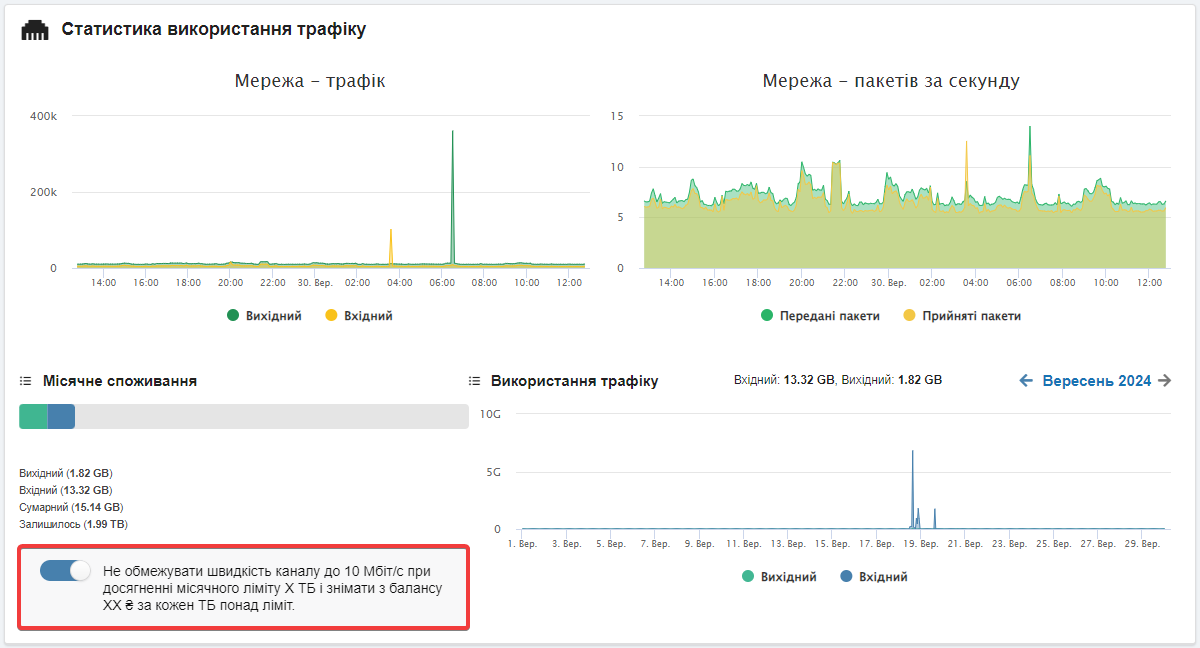This screenshot has height=648, width=1200.
Task: Toggle green Вихідний legend in monthly usage chart
Action: point(778,577)
